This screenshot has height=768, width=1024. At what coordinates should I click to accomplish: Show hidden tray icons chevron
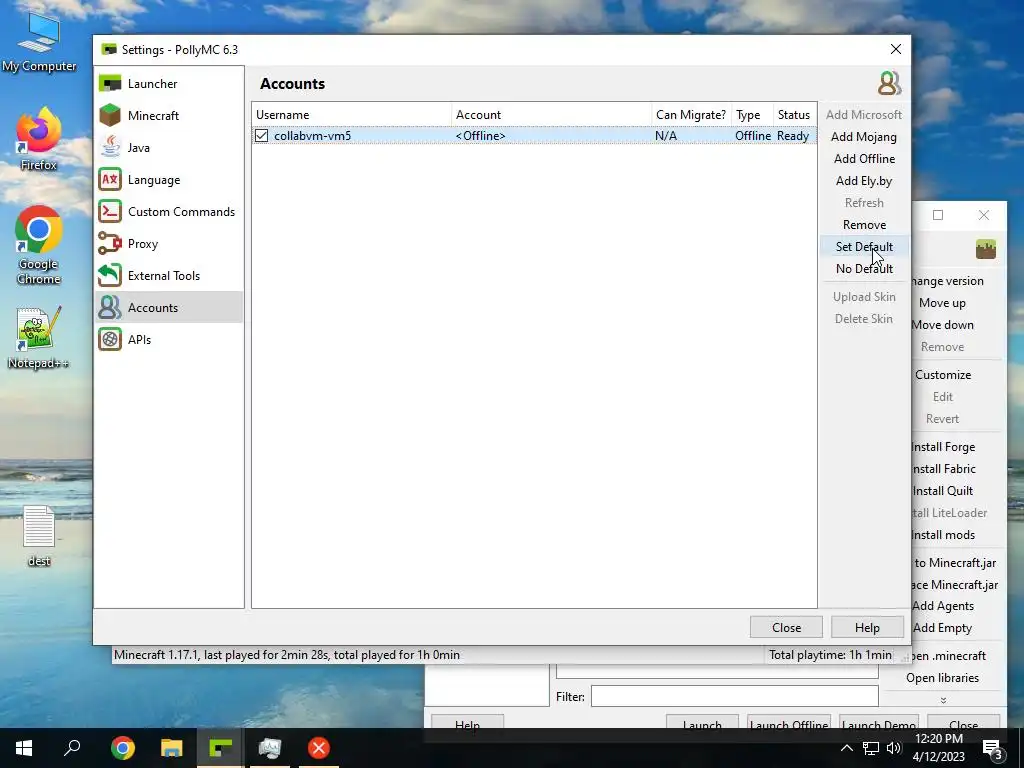[846, 748]
